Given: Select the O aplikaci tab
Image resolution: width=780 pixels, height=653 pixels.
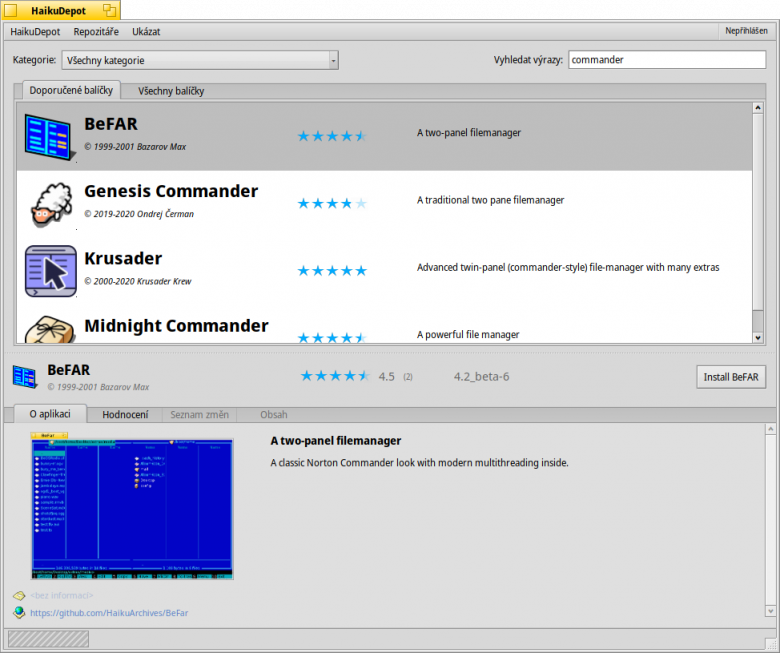Looking at the screenshot, I should coord(50,414).
